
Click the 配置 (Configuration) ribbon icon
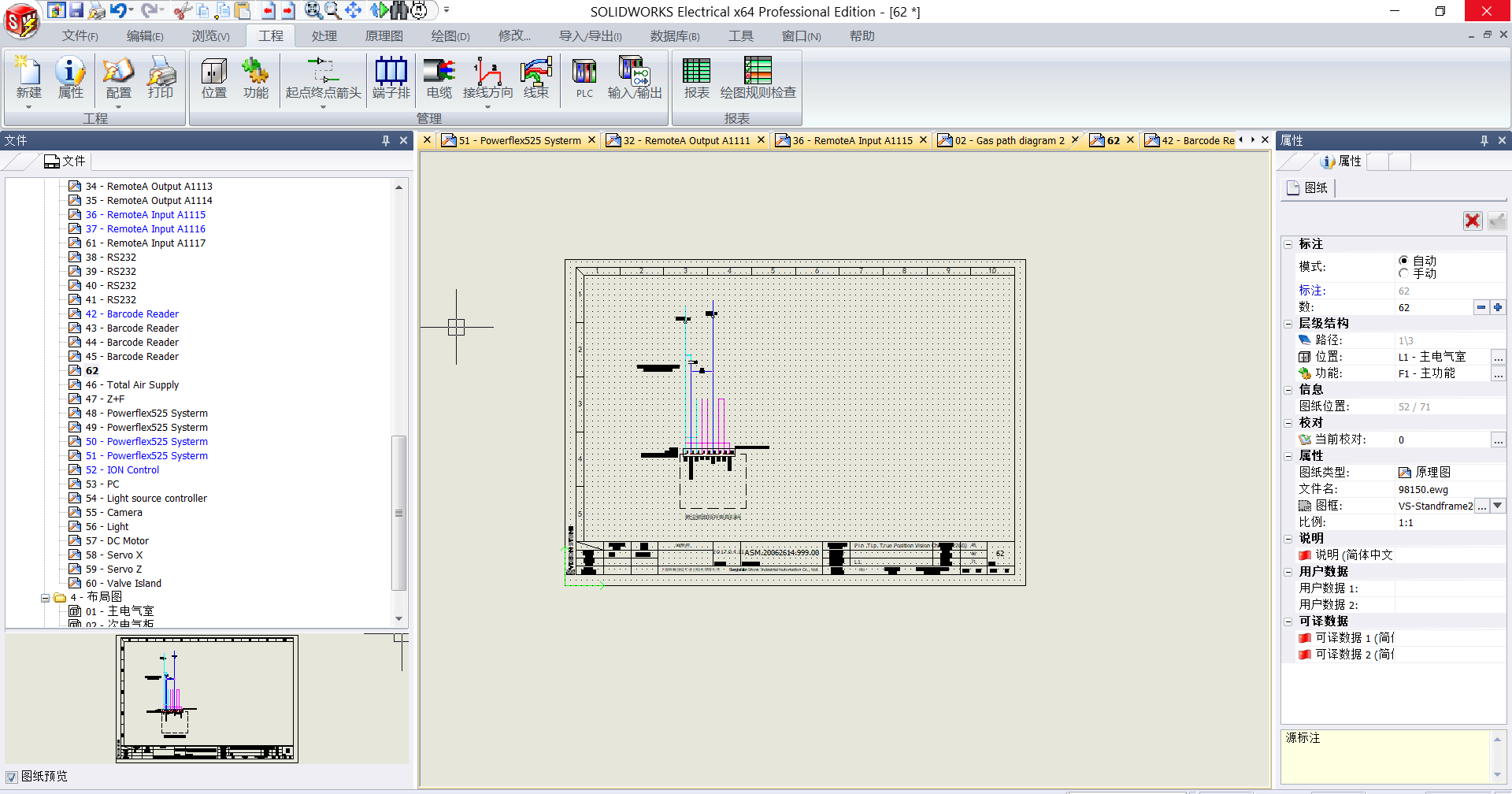click(x=118, y=77)
